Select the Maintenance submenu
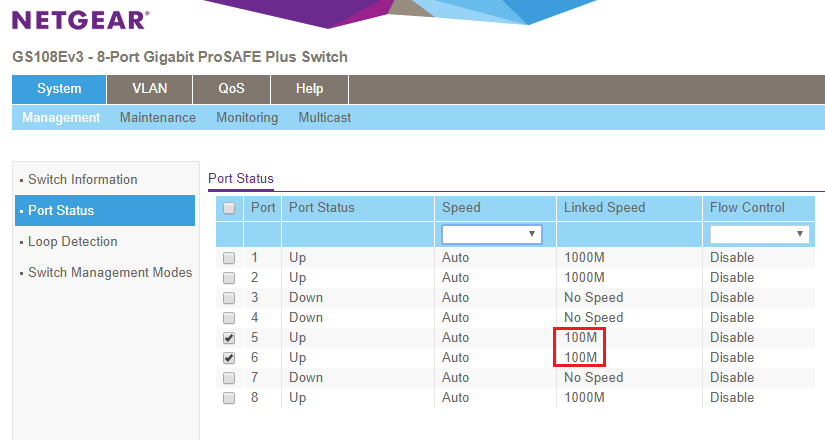The image size is (825, 440). point(157,118)
